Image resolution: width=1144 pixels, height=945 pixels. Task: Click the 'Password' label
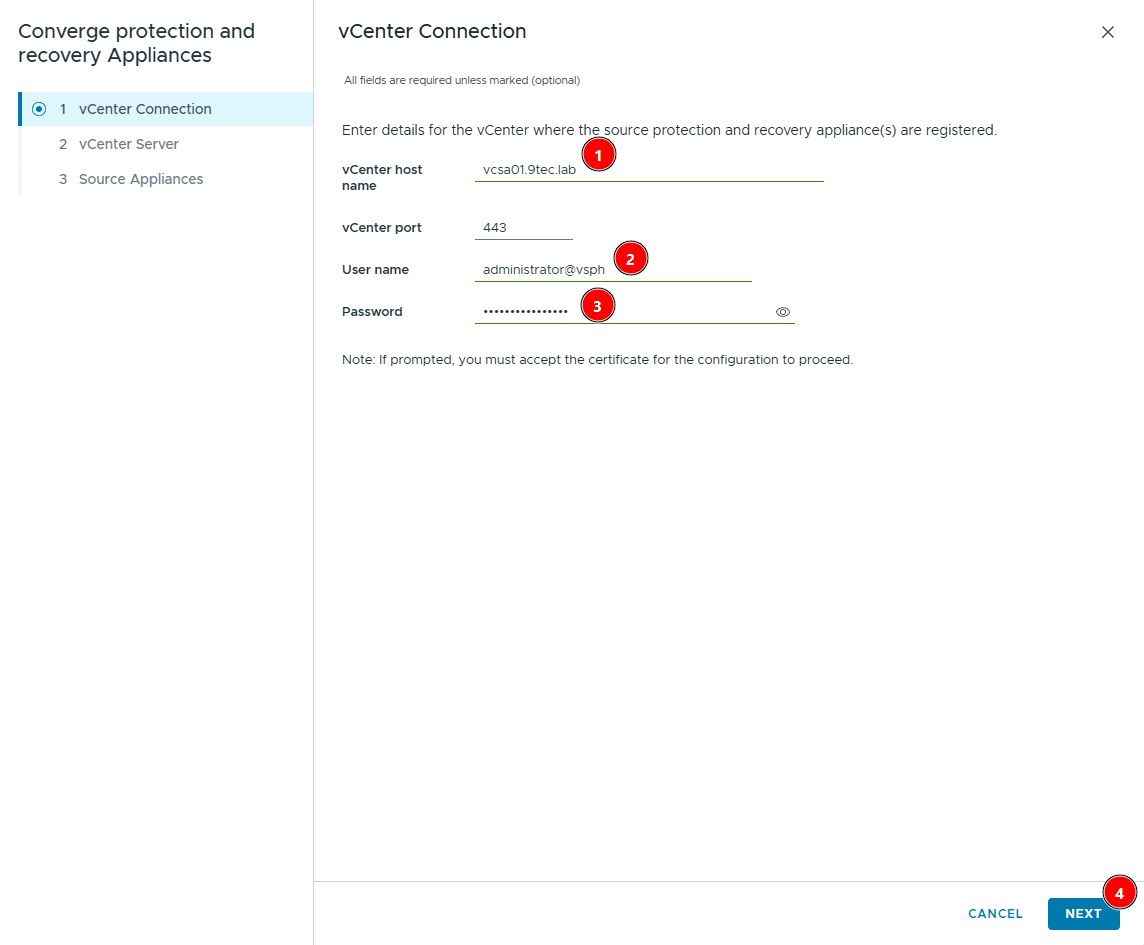[x=371, y=312]
